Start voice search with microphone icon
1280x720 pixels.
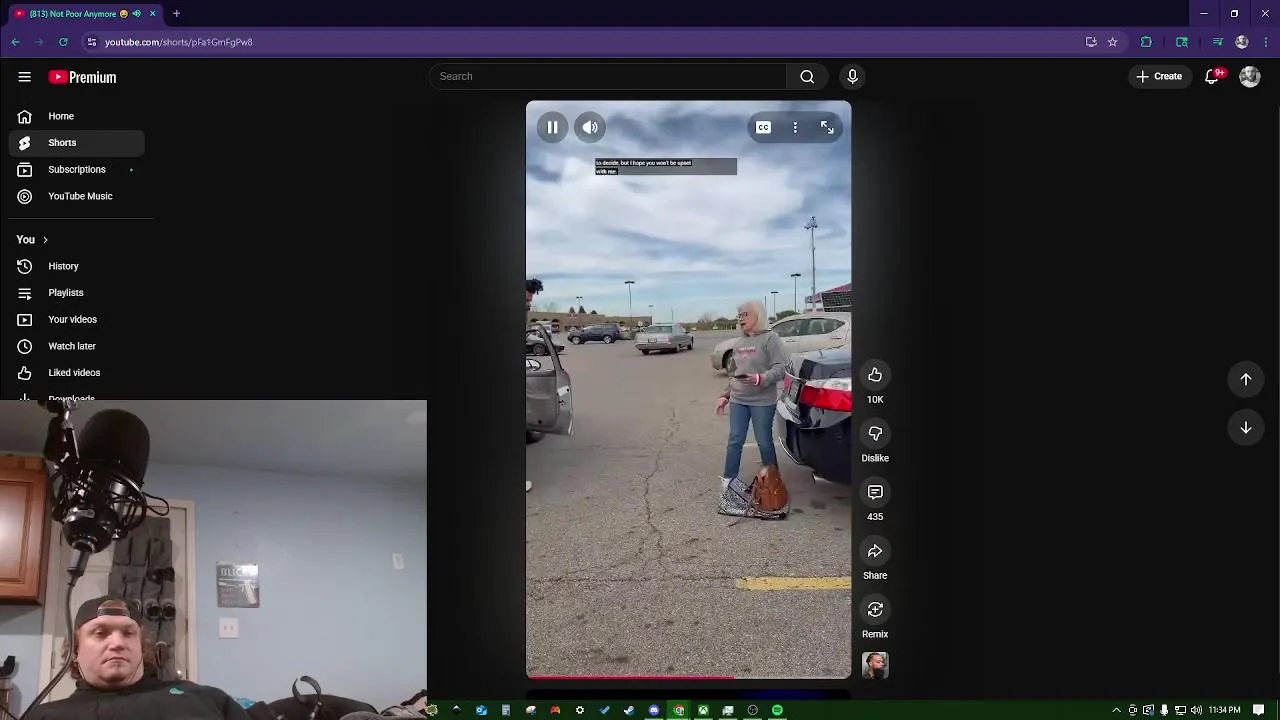(852, 76)
